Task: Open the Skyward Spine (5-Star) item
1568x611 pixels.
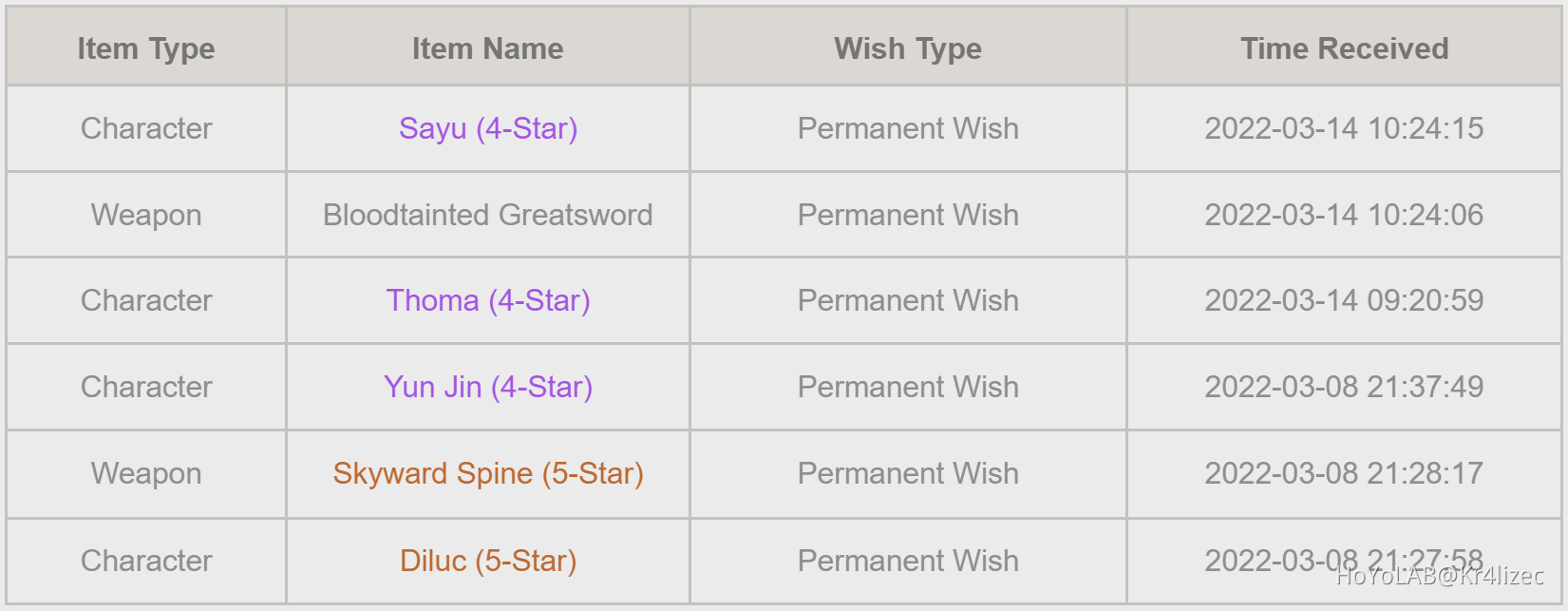Action: point(488,473)
